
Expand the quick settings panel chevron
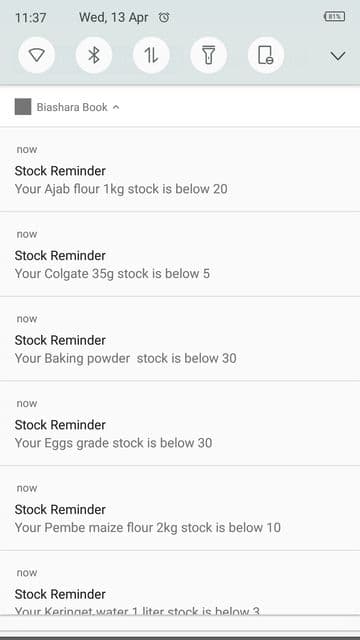pyautogui.click(x=338, y=56)
